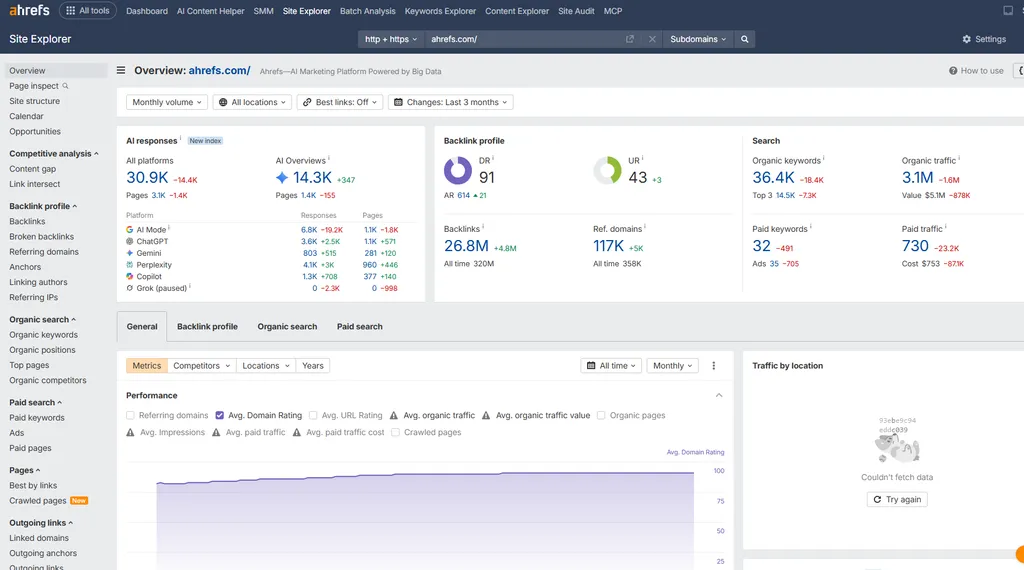Click the open-URL external link icon in search bar
This screenshot has height=570, width=1024.
630,39
